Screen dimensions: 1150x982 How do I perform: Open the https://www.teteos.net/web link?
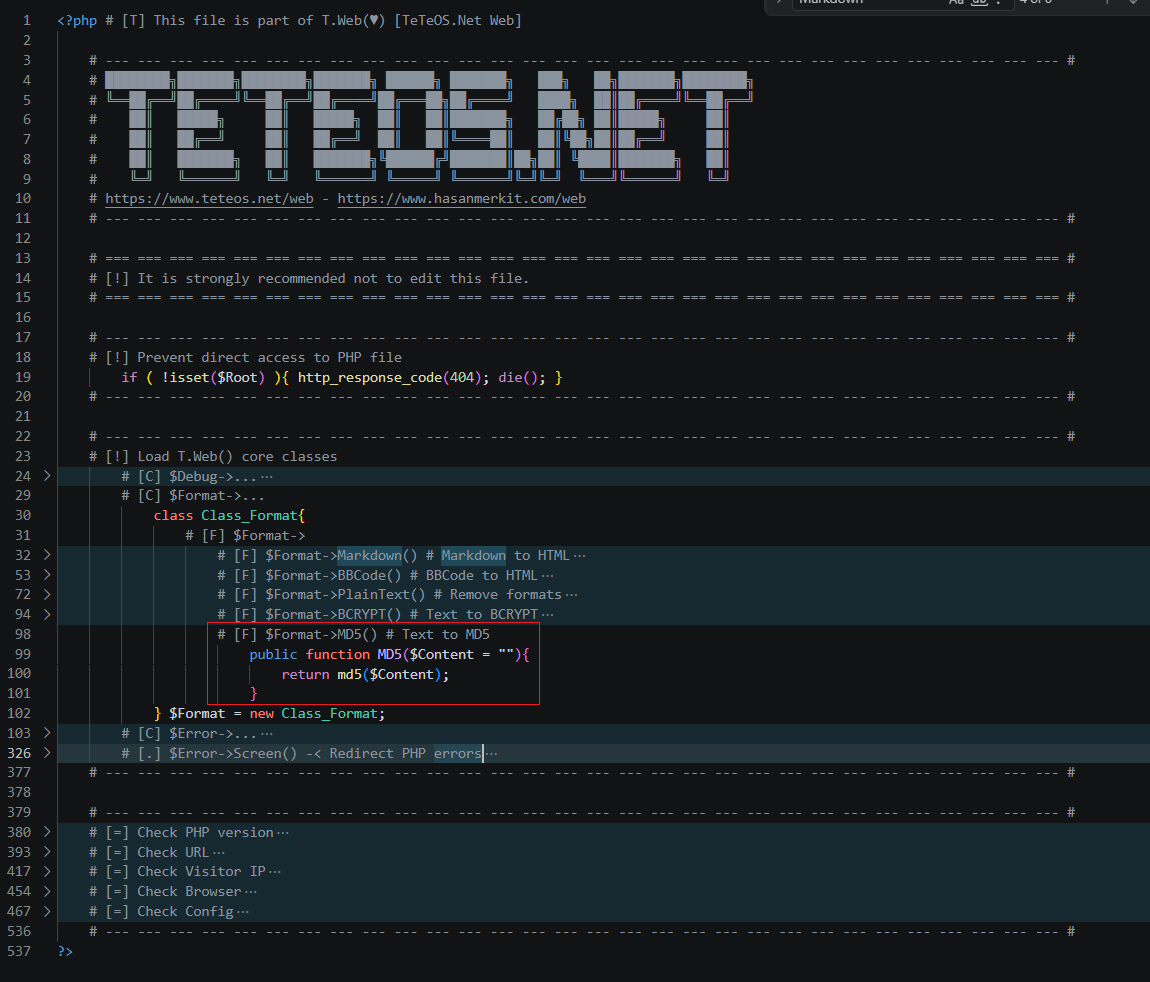[209, 199]
